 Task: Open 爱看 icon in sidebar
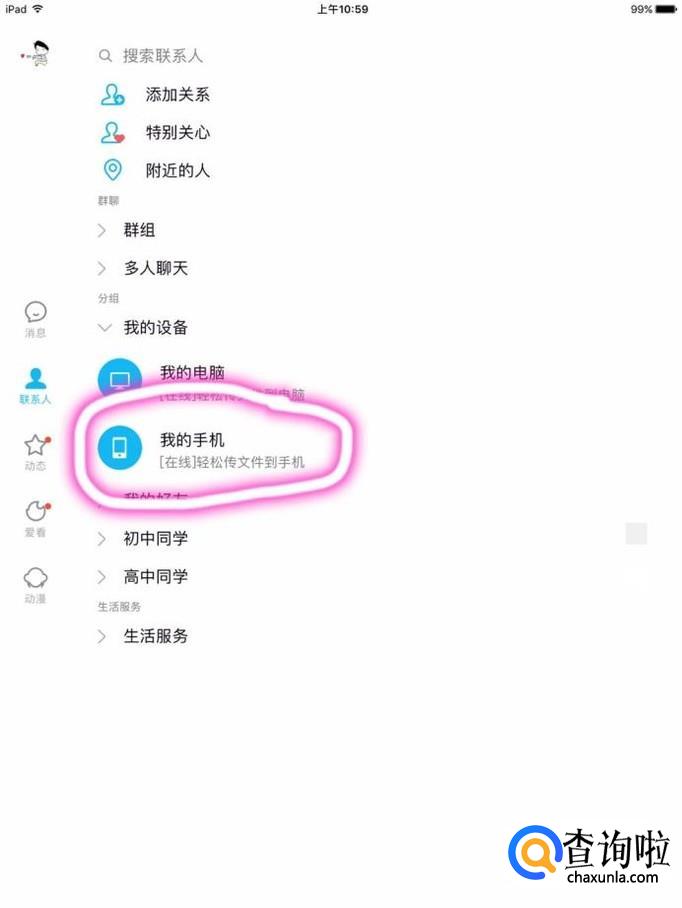click(36, 519)
